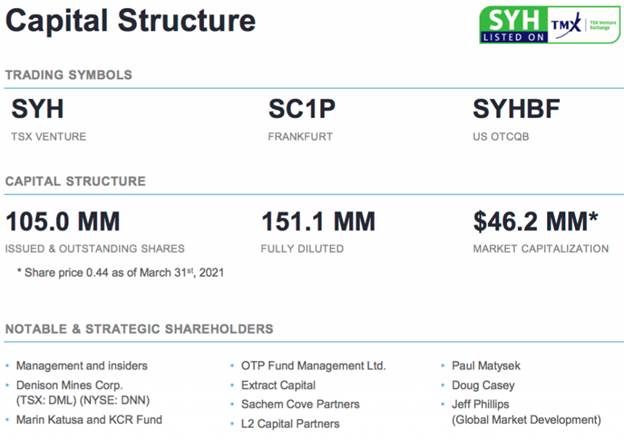Click the $46.2 MM market capitalization
The width and height of the screenshot is (624, 440).
535,221
